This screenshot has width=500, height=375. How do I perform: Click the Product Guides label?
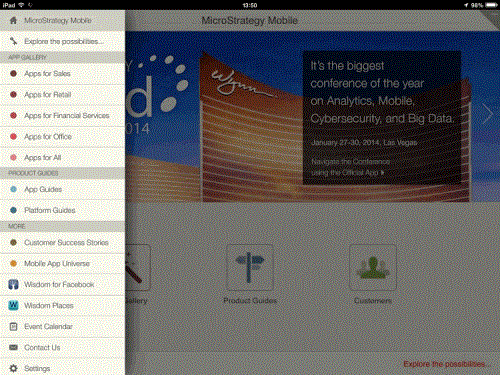[x=250, y=301]
